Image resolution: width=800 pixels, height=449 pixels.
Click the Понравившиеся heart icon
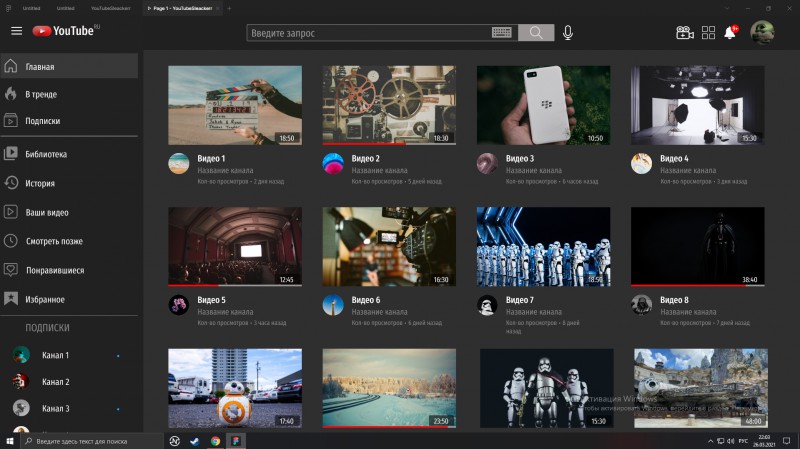click(x=11, y=270)
